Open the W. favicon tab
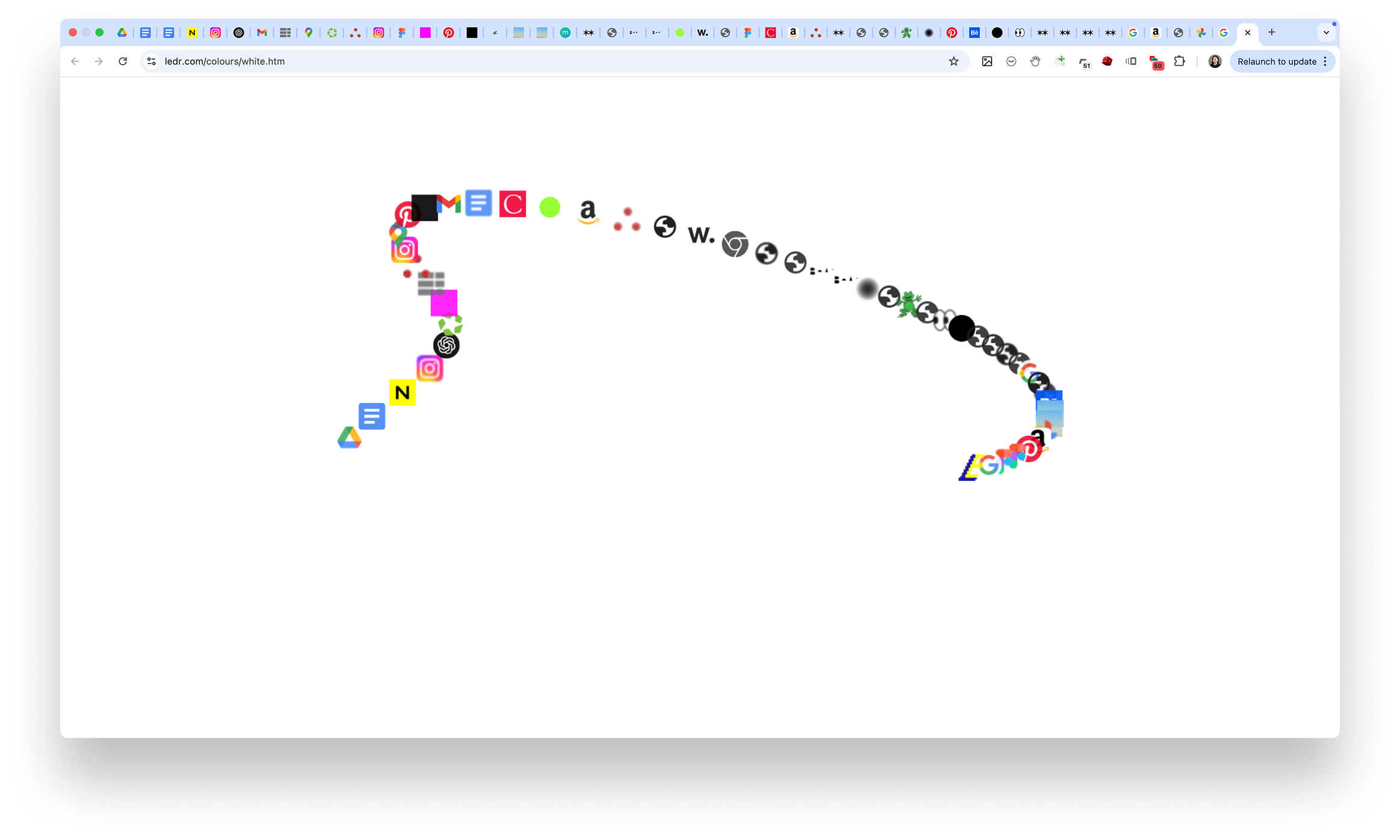Screen dimensions: 1400x840 tap(703, 32)
